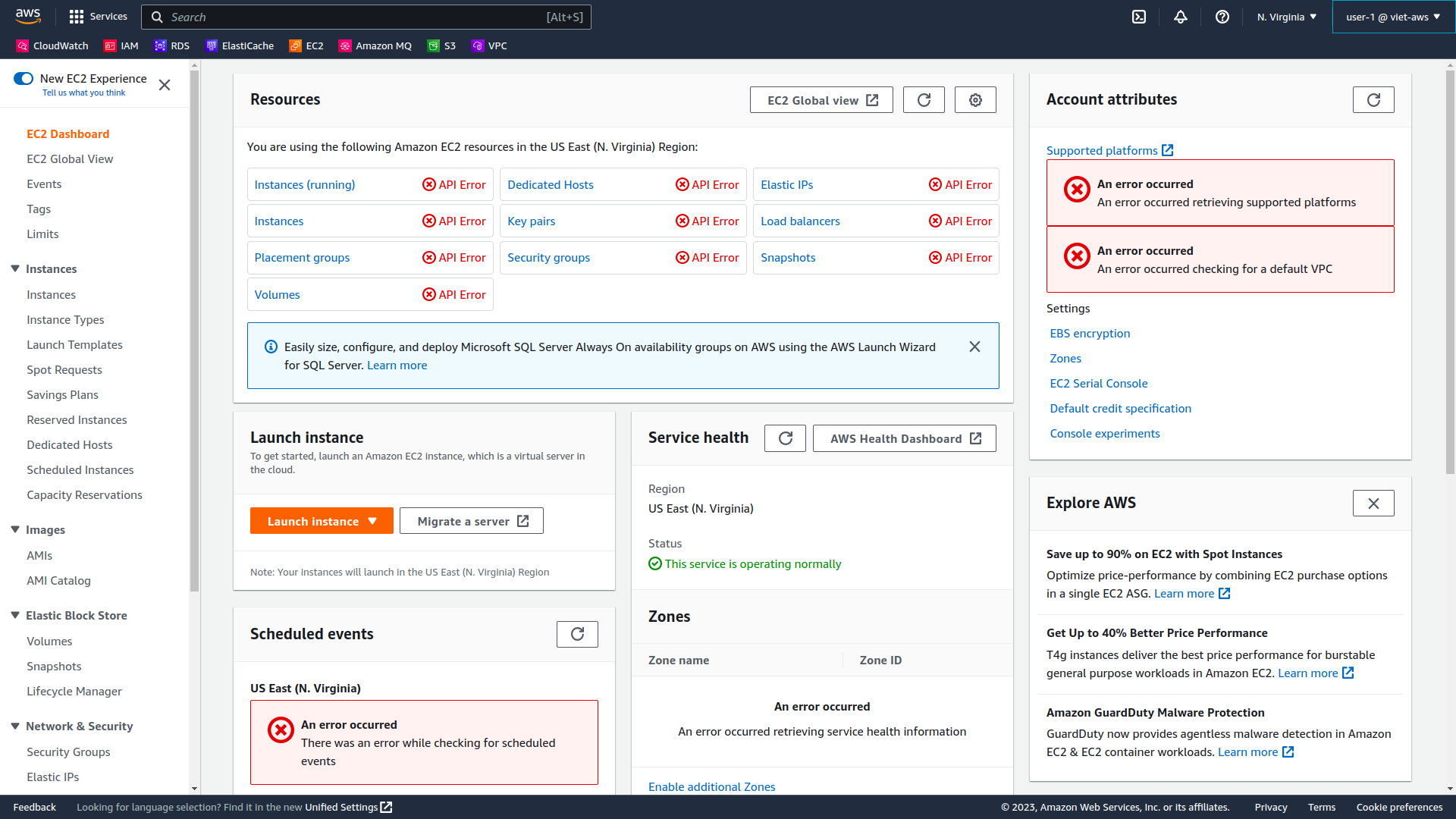Image resolution: width=1456 pixels, height=819 pixels.
Task: Launch the CloudShell terminal icon
Action: click(1139, 17)
